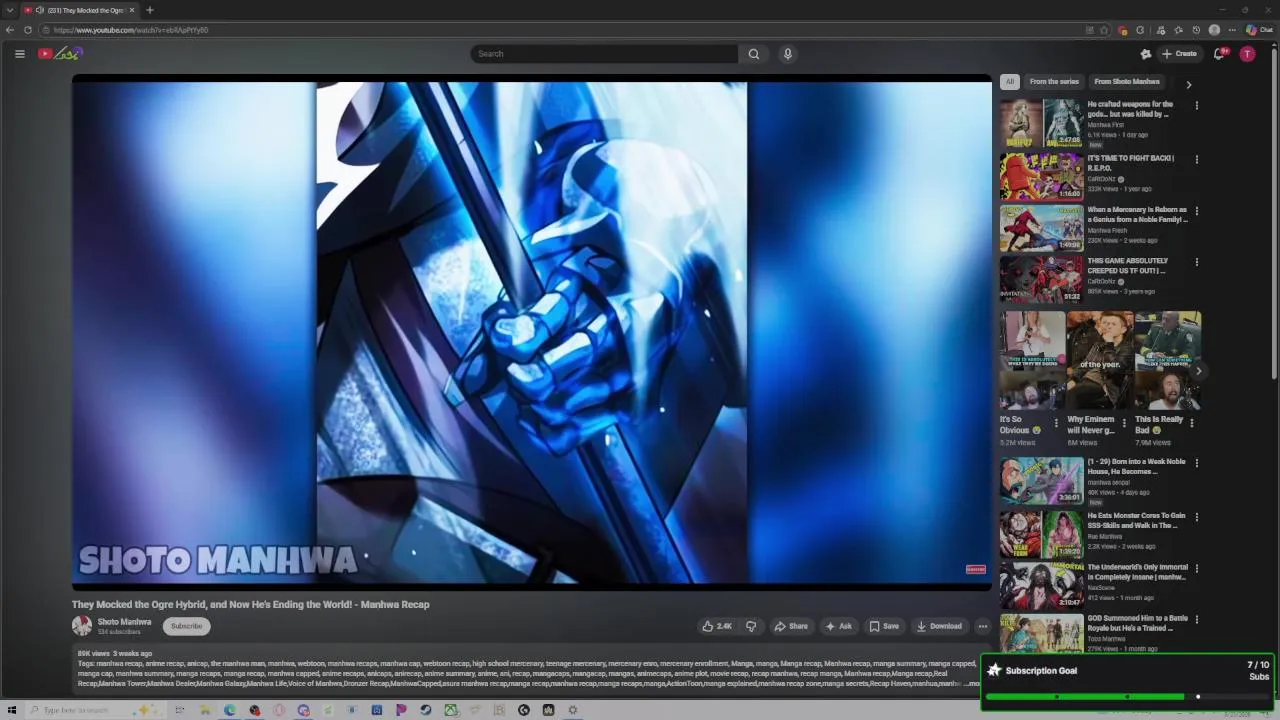This screenshot has height=720, width=1280.
Task: Open menu for 'When a Mercenary is Reborn'
Action: click(x=1196, y=211)
